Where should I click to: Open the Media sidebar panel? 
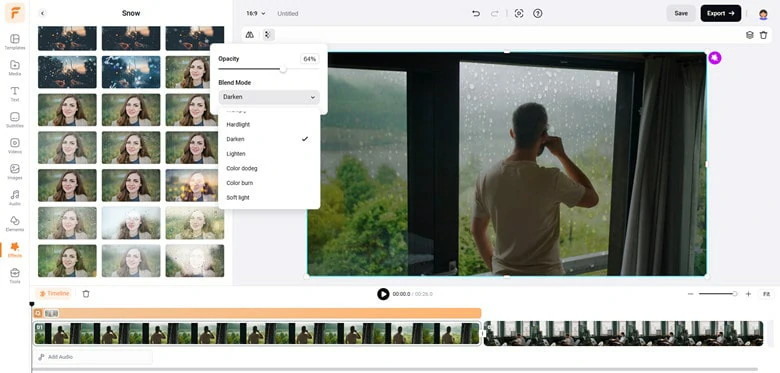[x=14, y=68]
